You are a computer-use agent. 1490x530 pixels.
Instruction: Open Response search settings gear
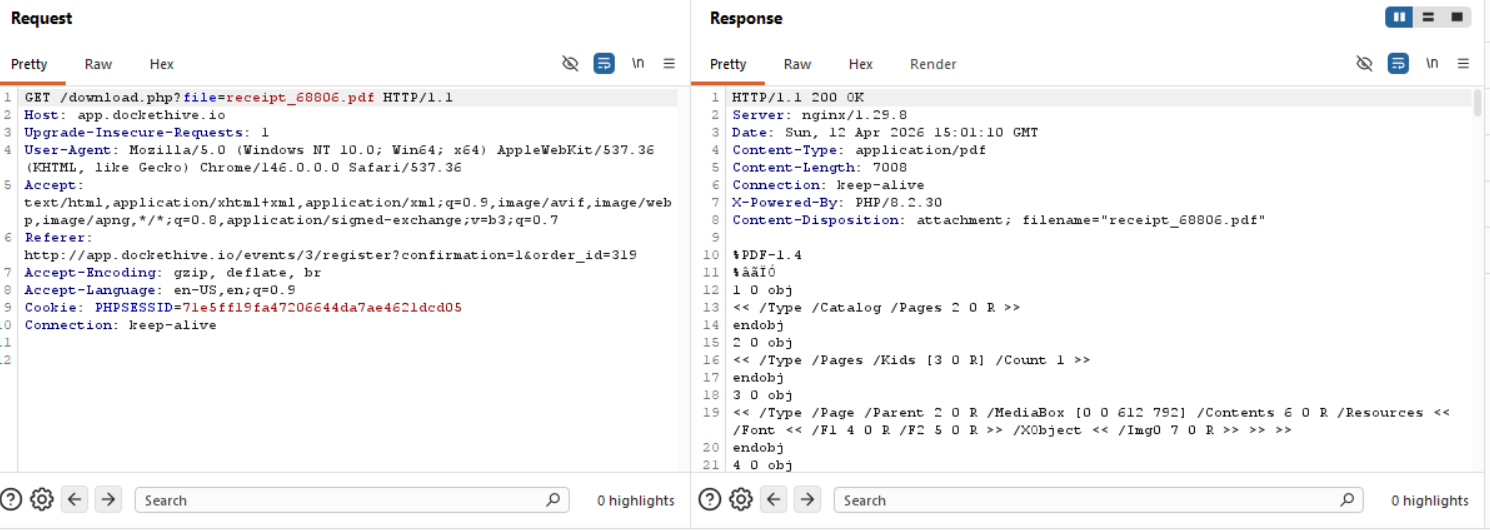point(741,500)
